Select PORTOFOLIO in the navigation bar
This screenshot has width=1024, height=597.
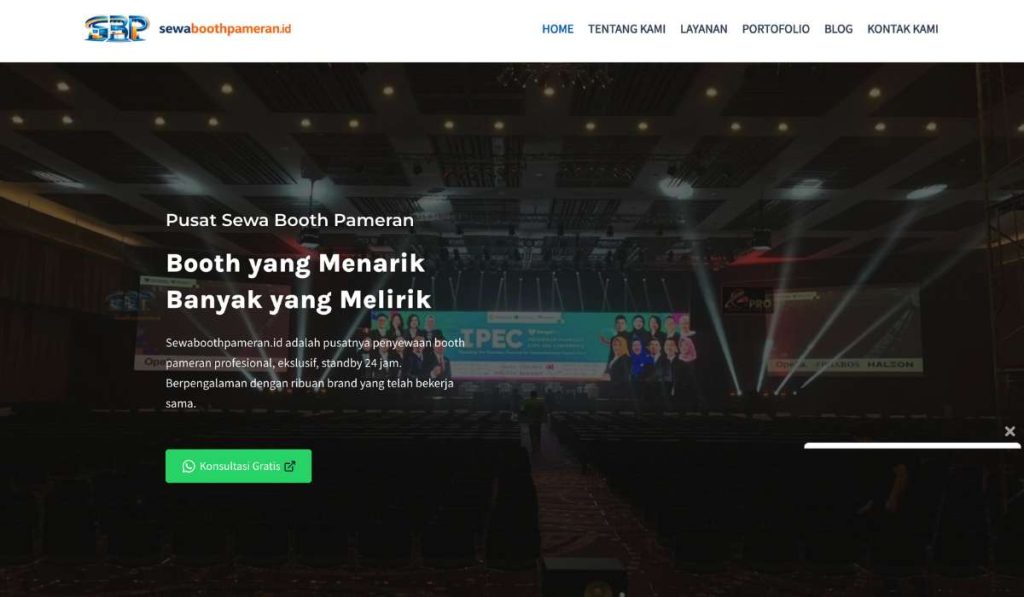click(x=775, y=29)
